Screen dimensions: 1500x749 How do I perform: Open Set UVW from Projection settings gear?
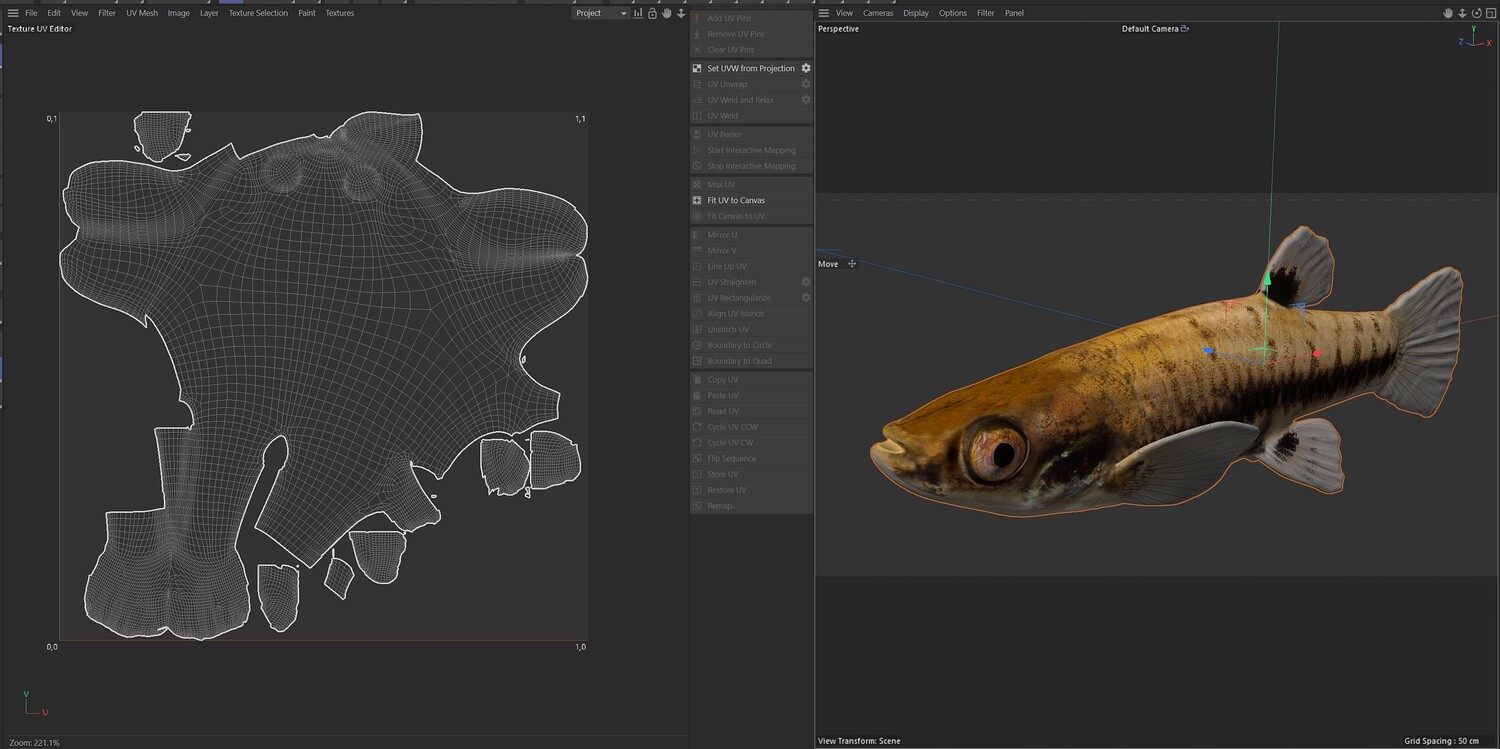(x=806, y=68)
